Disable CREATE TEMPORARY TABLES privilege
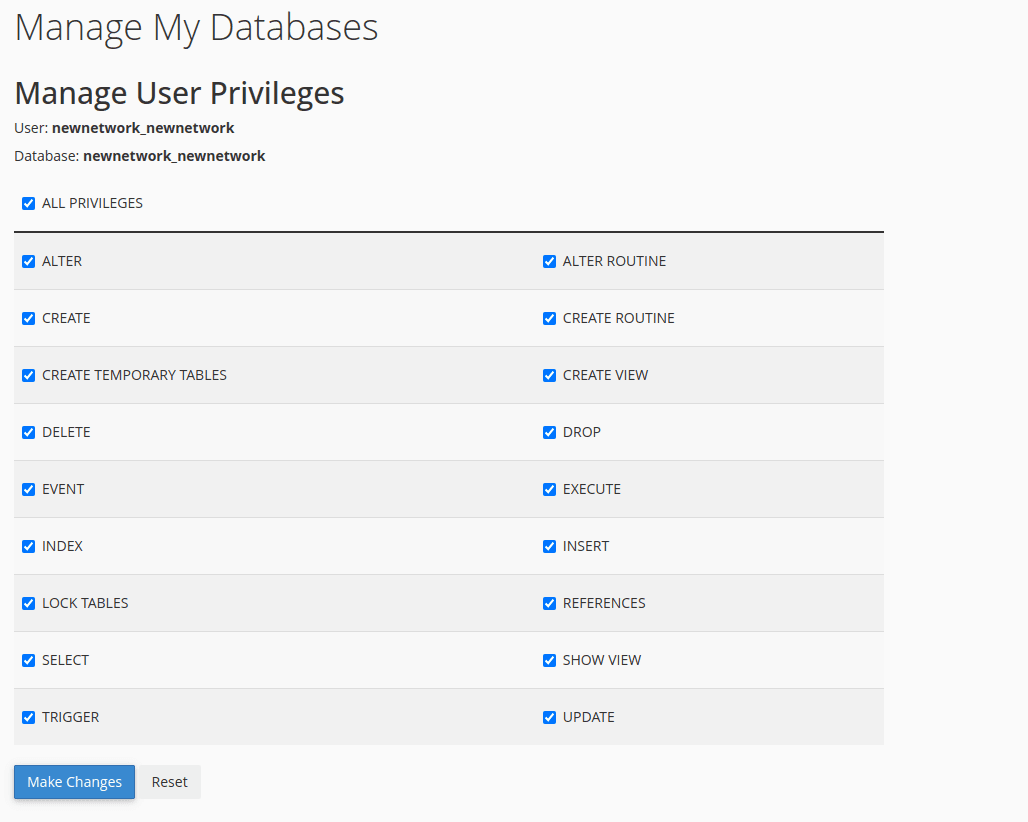 [x=28, y=375]
